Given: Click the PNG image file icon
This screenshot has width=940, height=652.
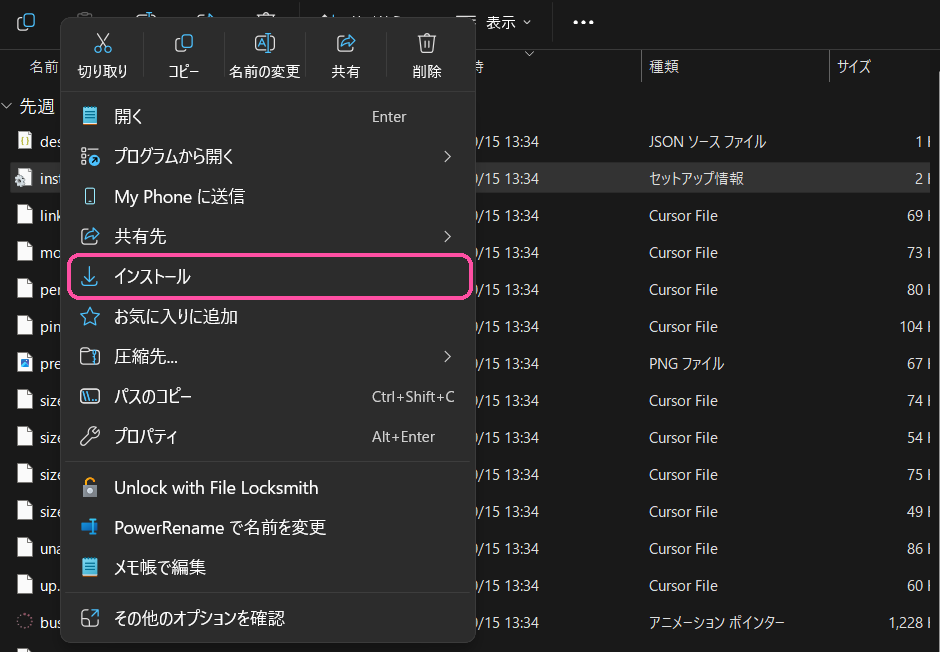Looking at the screenshot, I should pos(25,363).
